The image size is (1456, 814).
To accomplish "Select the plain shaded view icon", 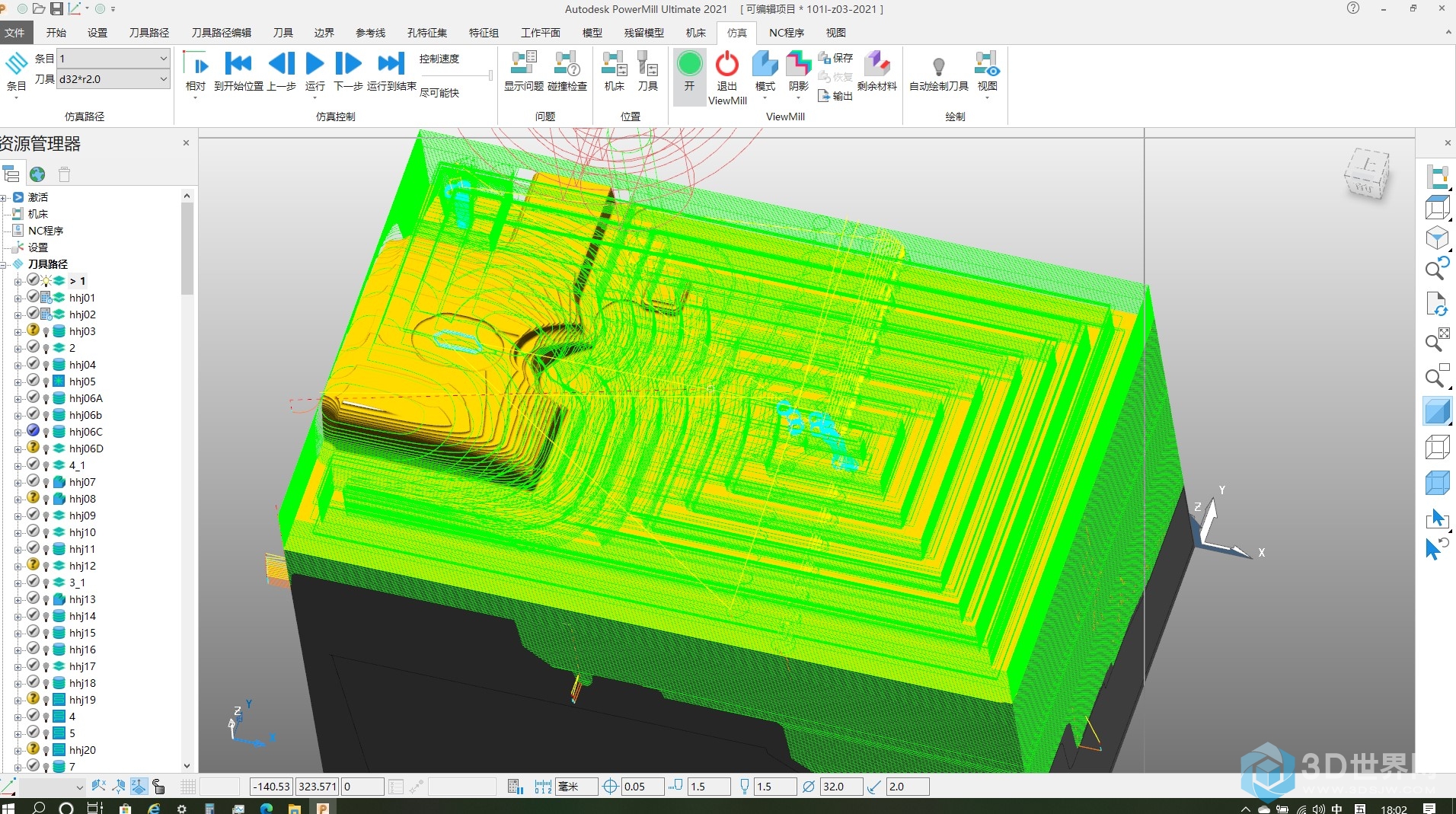I will click(1436, 412).
